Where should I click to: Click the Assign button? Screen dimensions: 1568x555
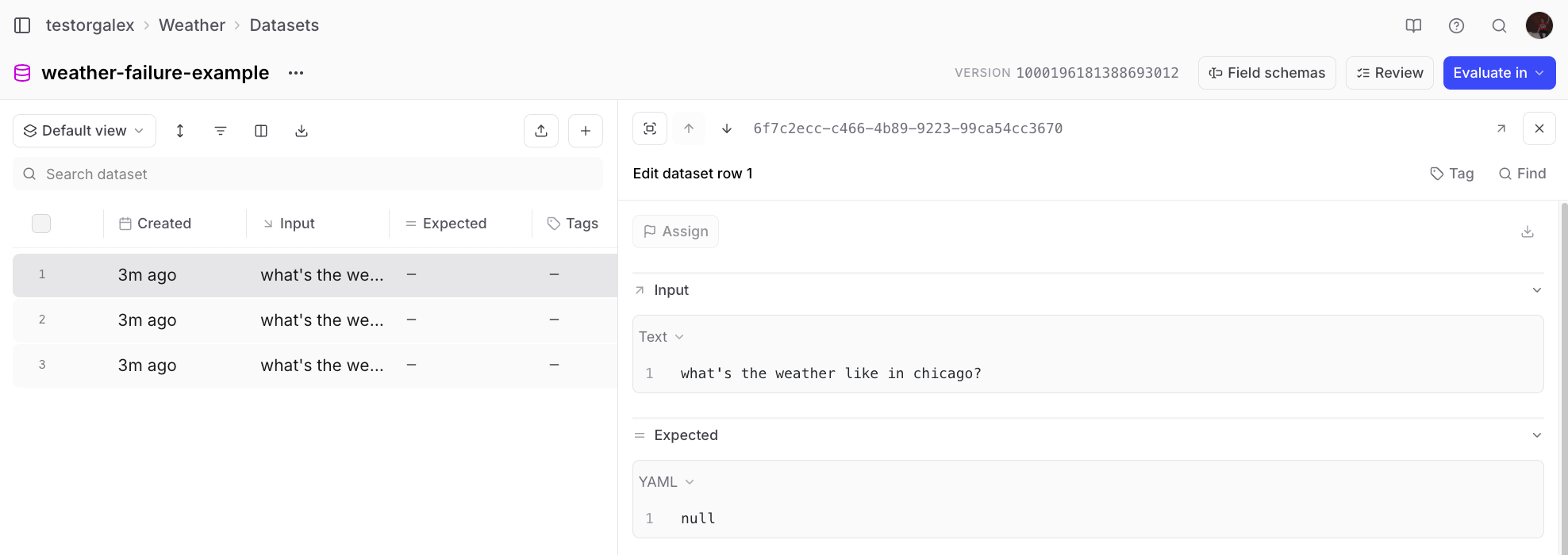[675, 232]
